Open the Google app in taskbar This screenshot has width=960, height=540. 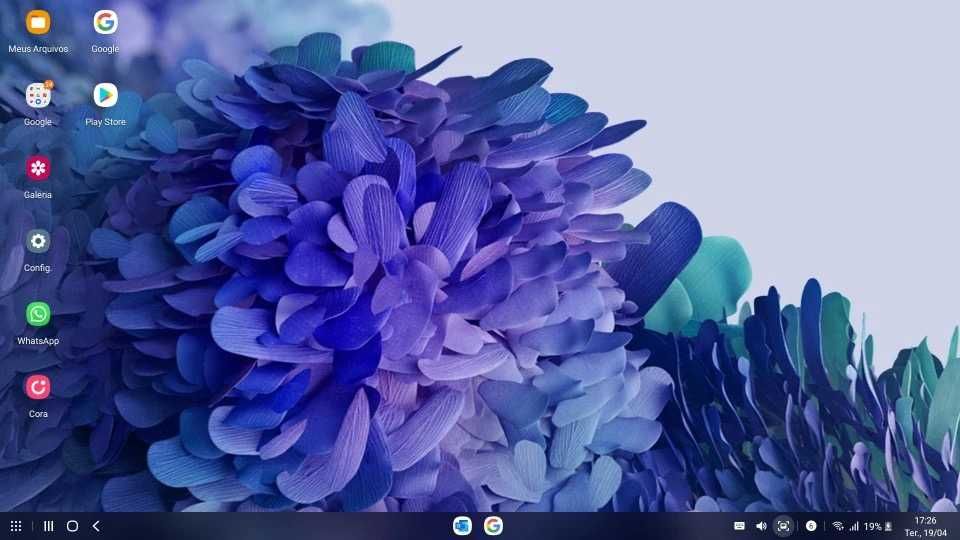click(493, 526)
